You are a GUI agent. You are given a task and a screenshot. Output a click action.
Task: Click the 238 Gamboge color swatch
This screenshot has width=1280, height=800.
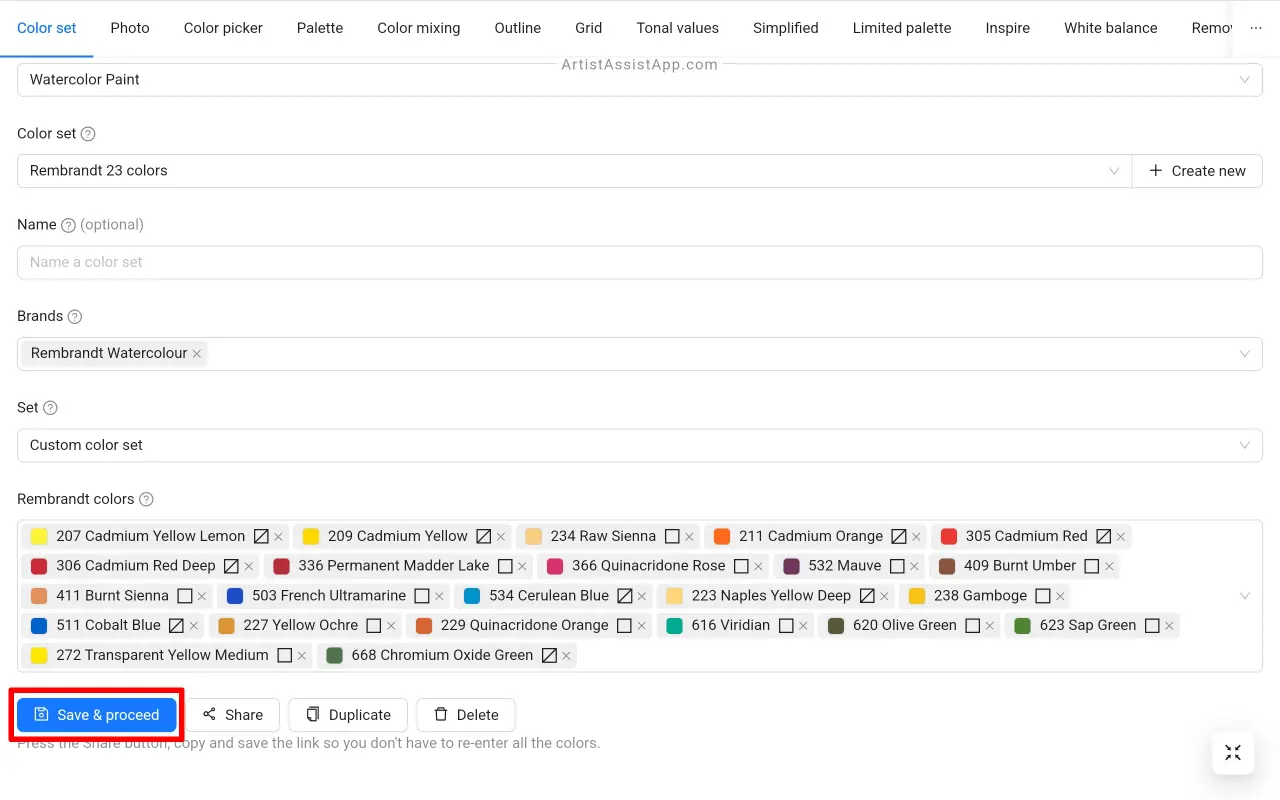coord(917,596)
